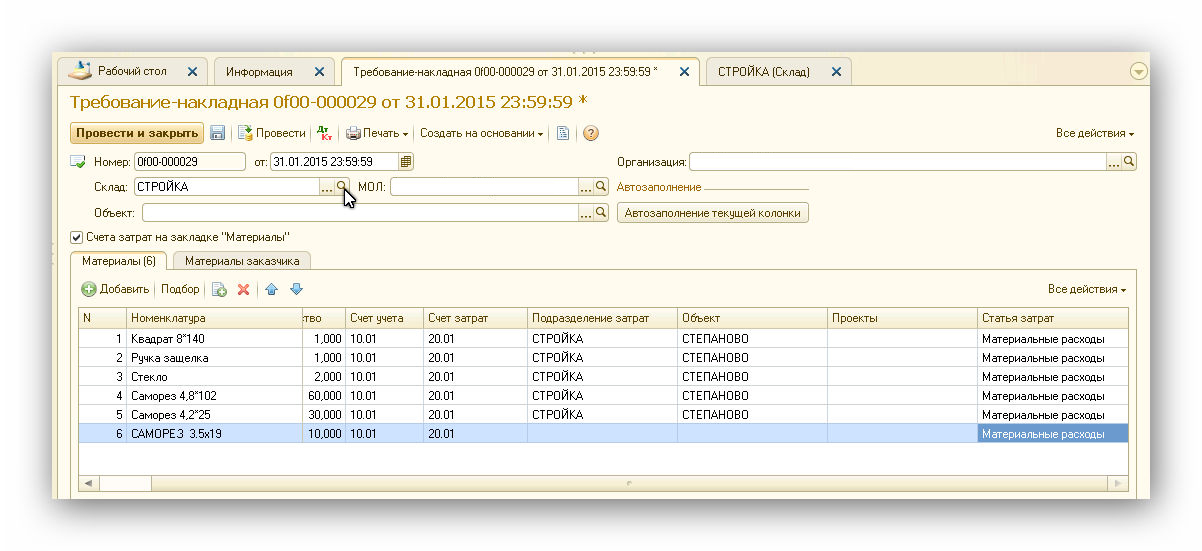1202x551 pixels.
Task: Click the Организация input field
Action: 897,161
